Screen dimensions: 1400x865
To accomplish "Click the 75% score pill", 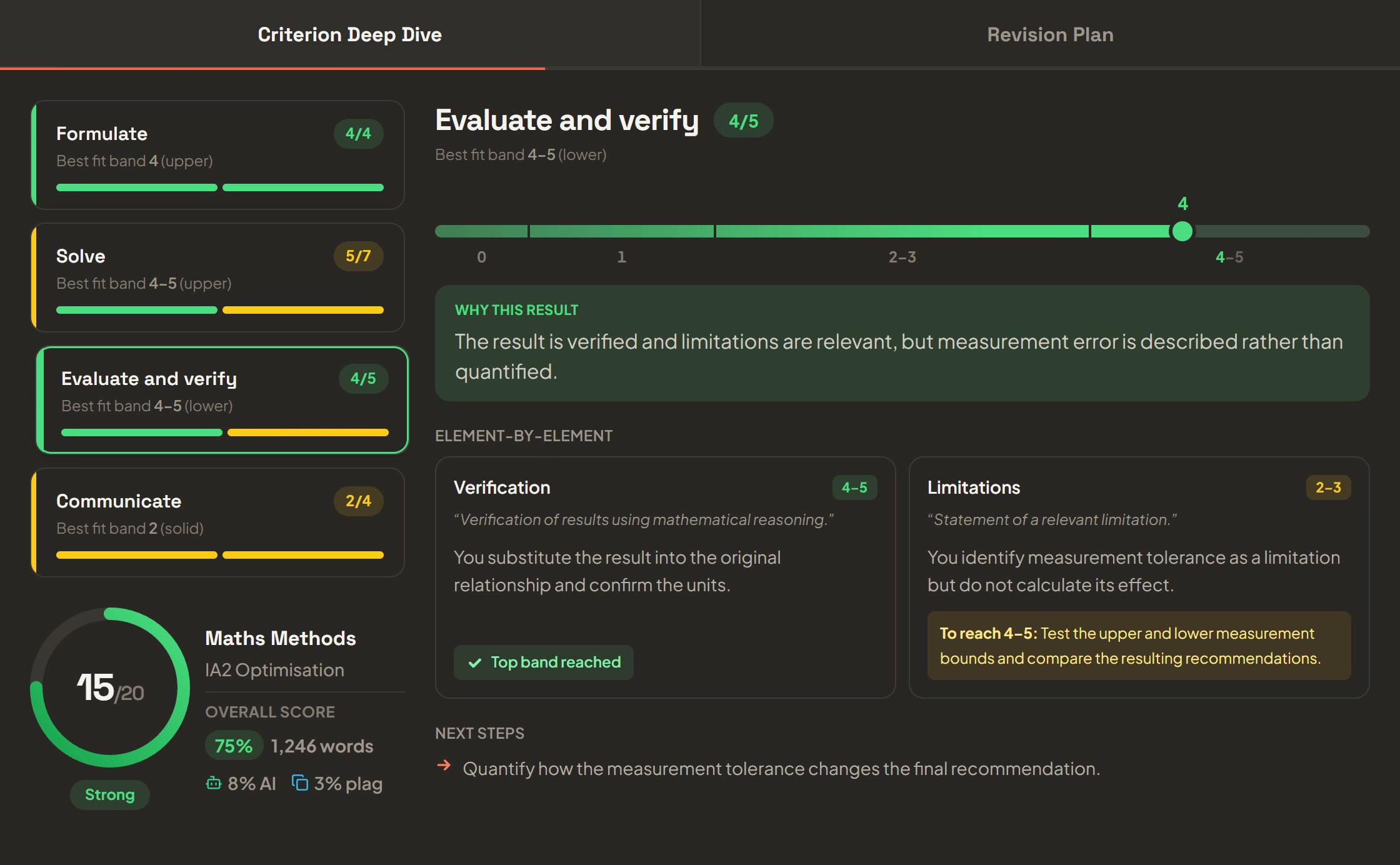I will [234, 746].
